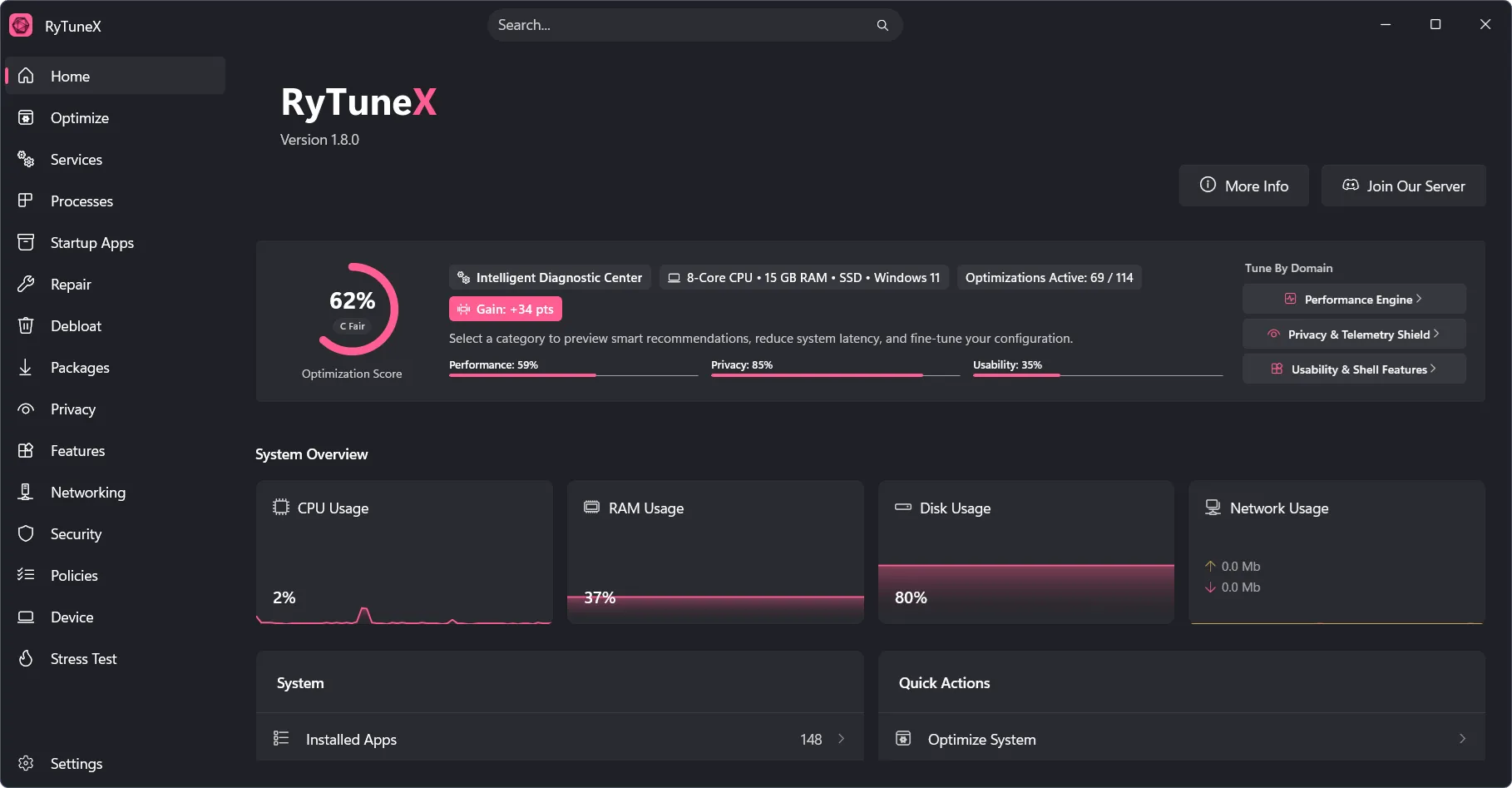Click the Security shield icon
This screenshot has width=1512, height=788.
[x=26, y=533]
